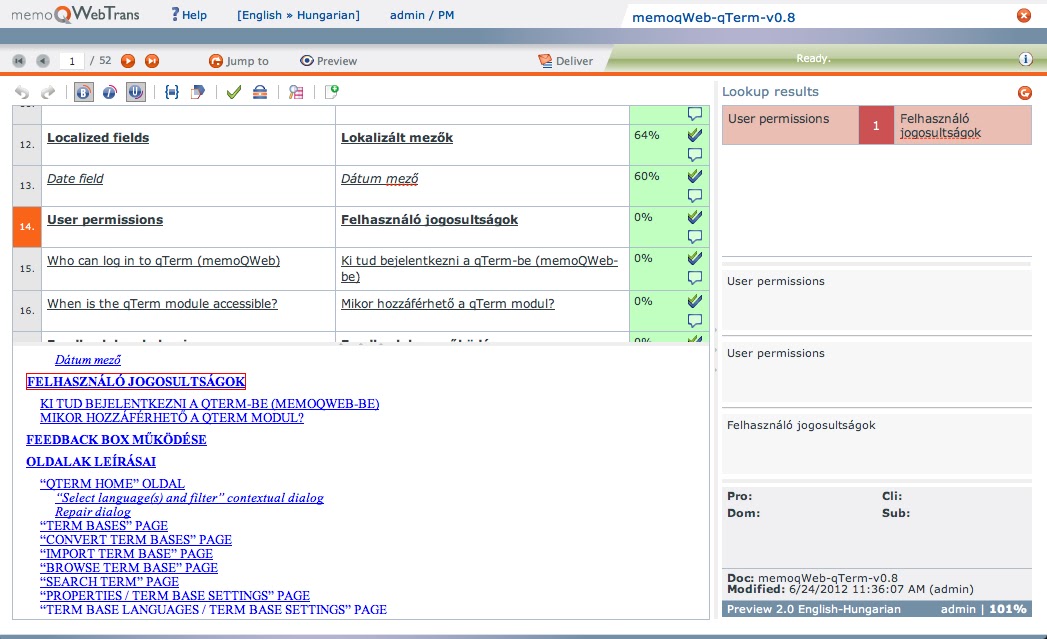Open the "IMPORT TERM BASE" PAGE link
Viewport: 1047px width, 639px height.
click(126, 554)
